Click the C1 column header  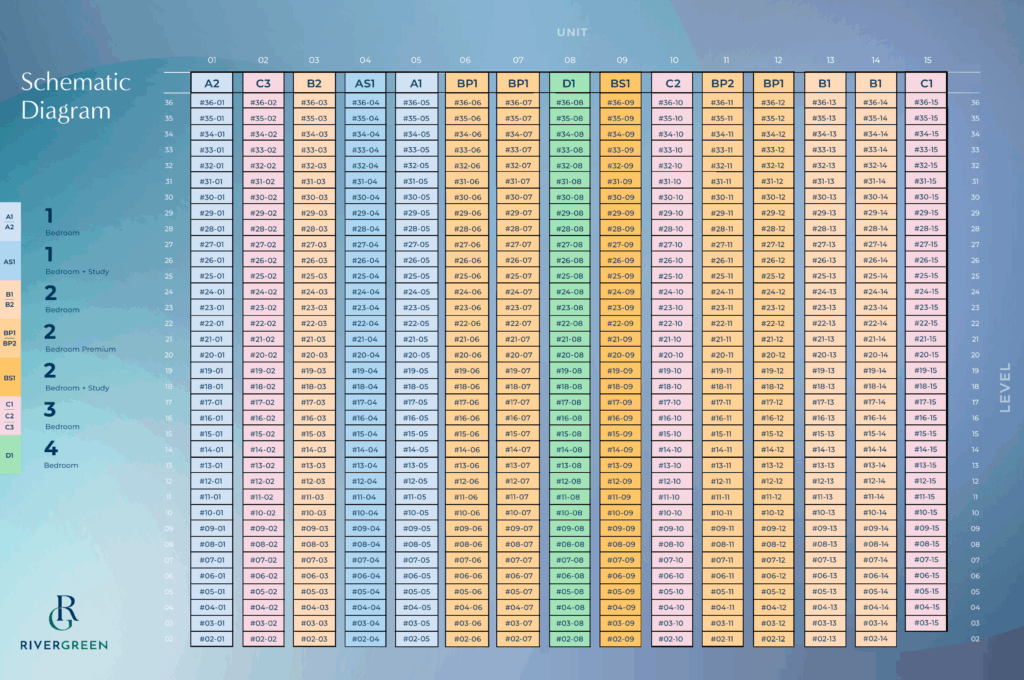[x=926, y=84]
